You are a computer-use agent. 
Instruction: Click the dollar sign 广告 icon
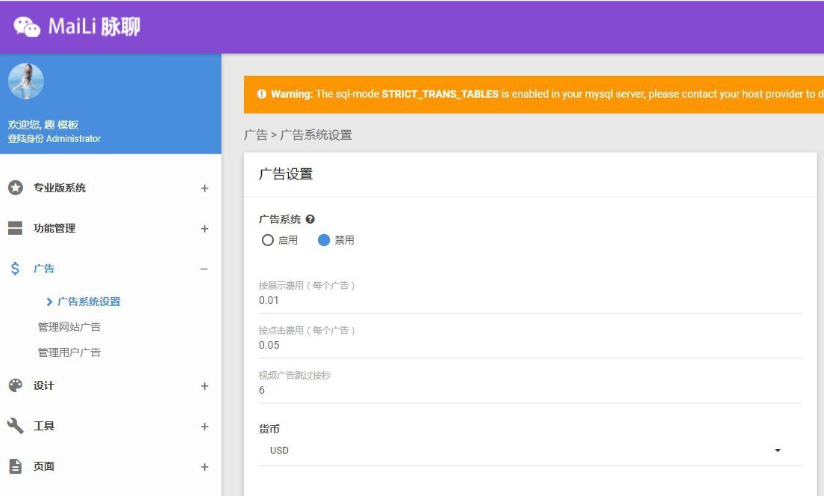[15, 268]
